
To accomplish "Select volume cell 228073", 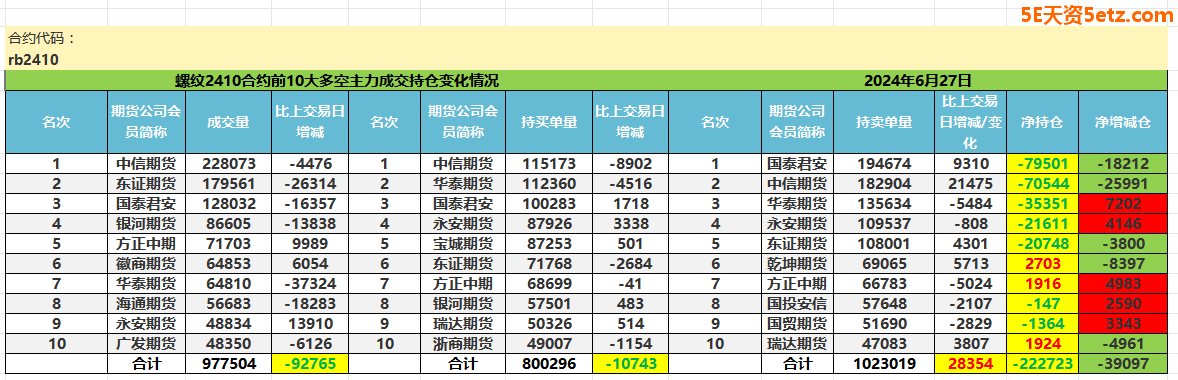I will (x=228, y=164).
